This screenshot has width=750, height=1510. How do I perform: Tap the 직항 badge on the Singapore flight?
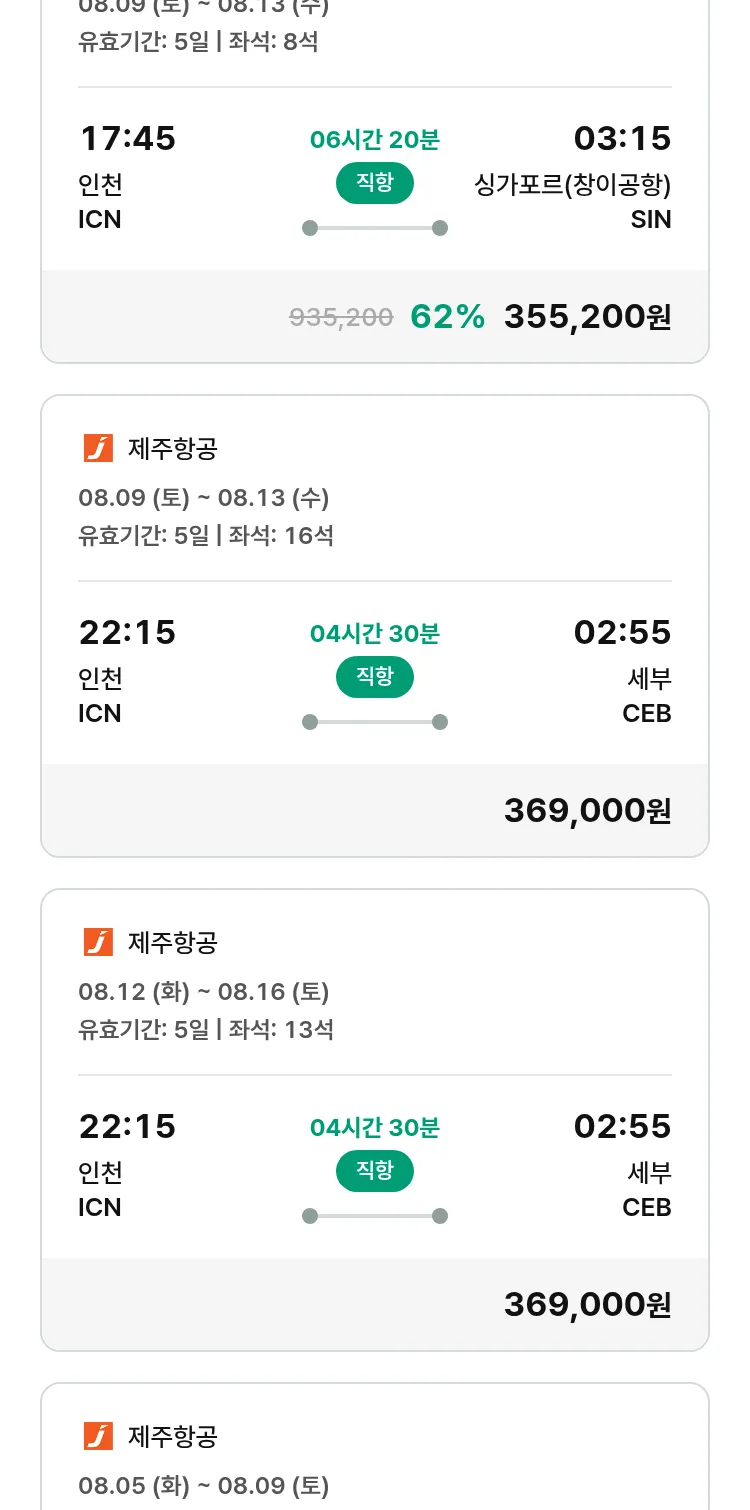[x=374, y=183]
